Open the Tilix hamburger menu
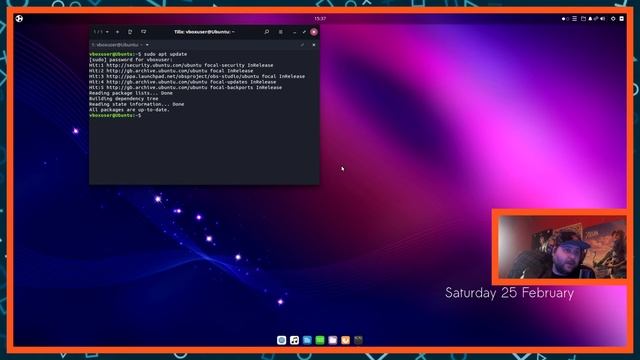The image size is (640, 360). [x=280, y=32]
